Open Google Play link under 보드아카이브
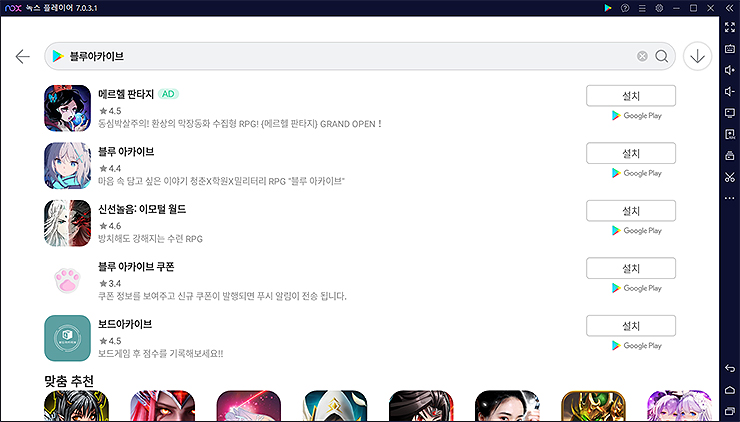The width and height of the screenshot is (740, 422). (637, 346)
